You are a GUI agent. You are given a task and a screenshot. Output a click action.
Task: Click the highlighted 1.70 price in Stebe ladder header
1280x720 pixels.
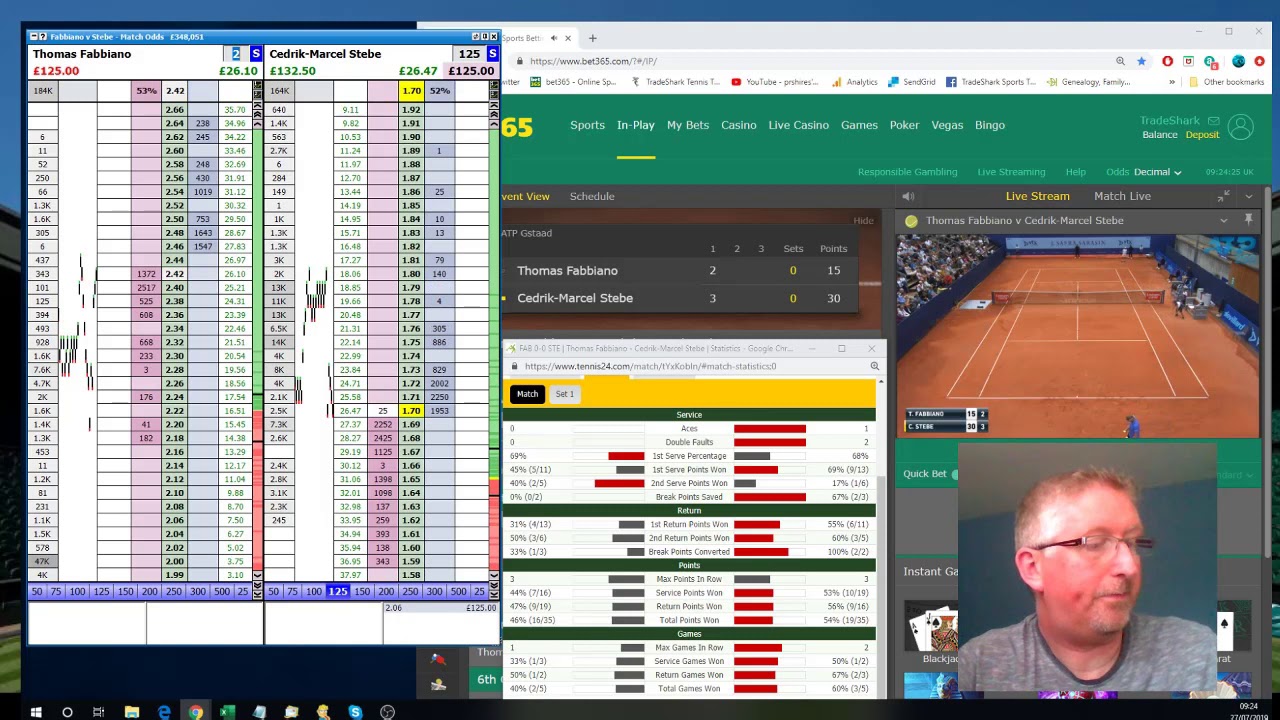(x=412, y=91)
